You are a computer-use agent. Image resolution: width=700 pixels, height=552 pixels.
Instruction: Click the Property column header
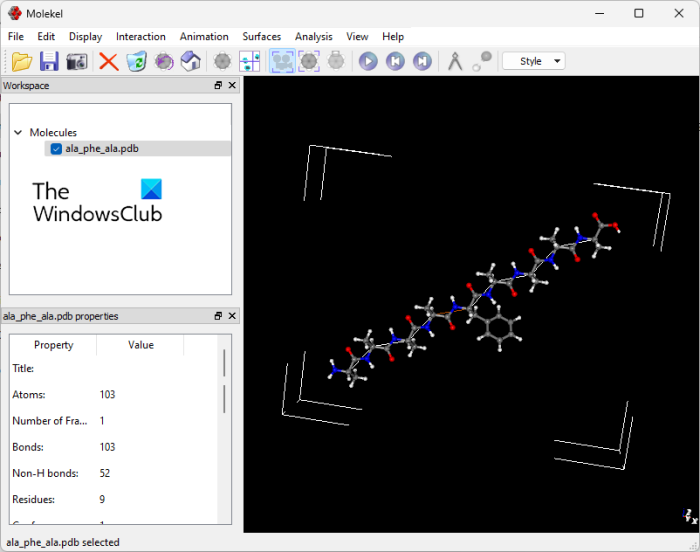pyautogui.click(x=53, y=345)
